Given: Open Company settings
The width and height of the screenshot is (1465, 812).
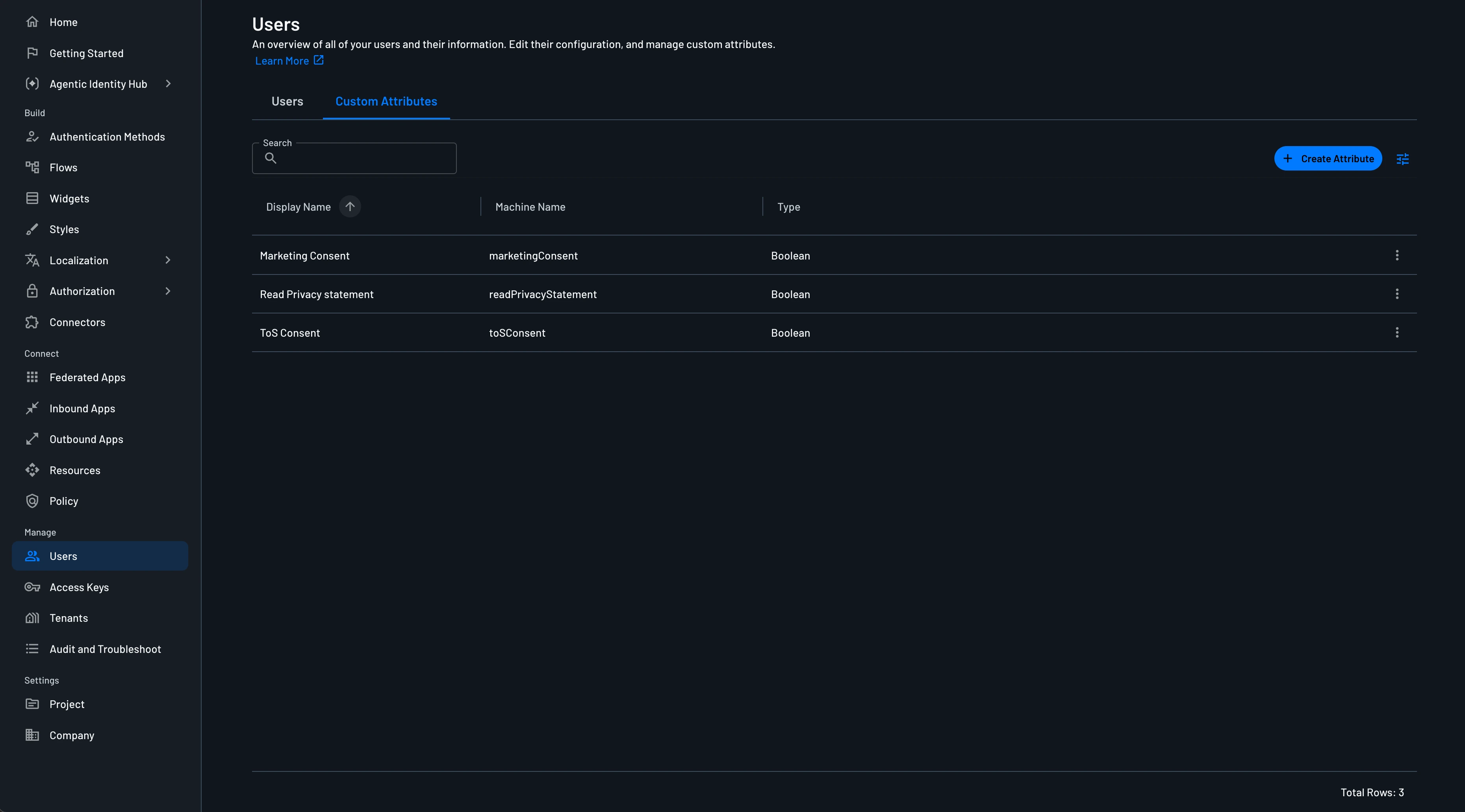Looking at the screenshot, I should click(x=100, y=735).
